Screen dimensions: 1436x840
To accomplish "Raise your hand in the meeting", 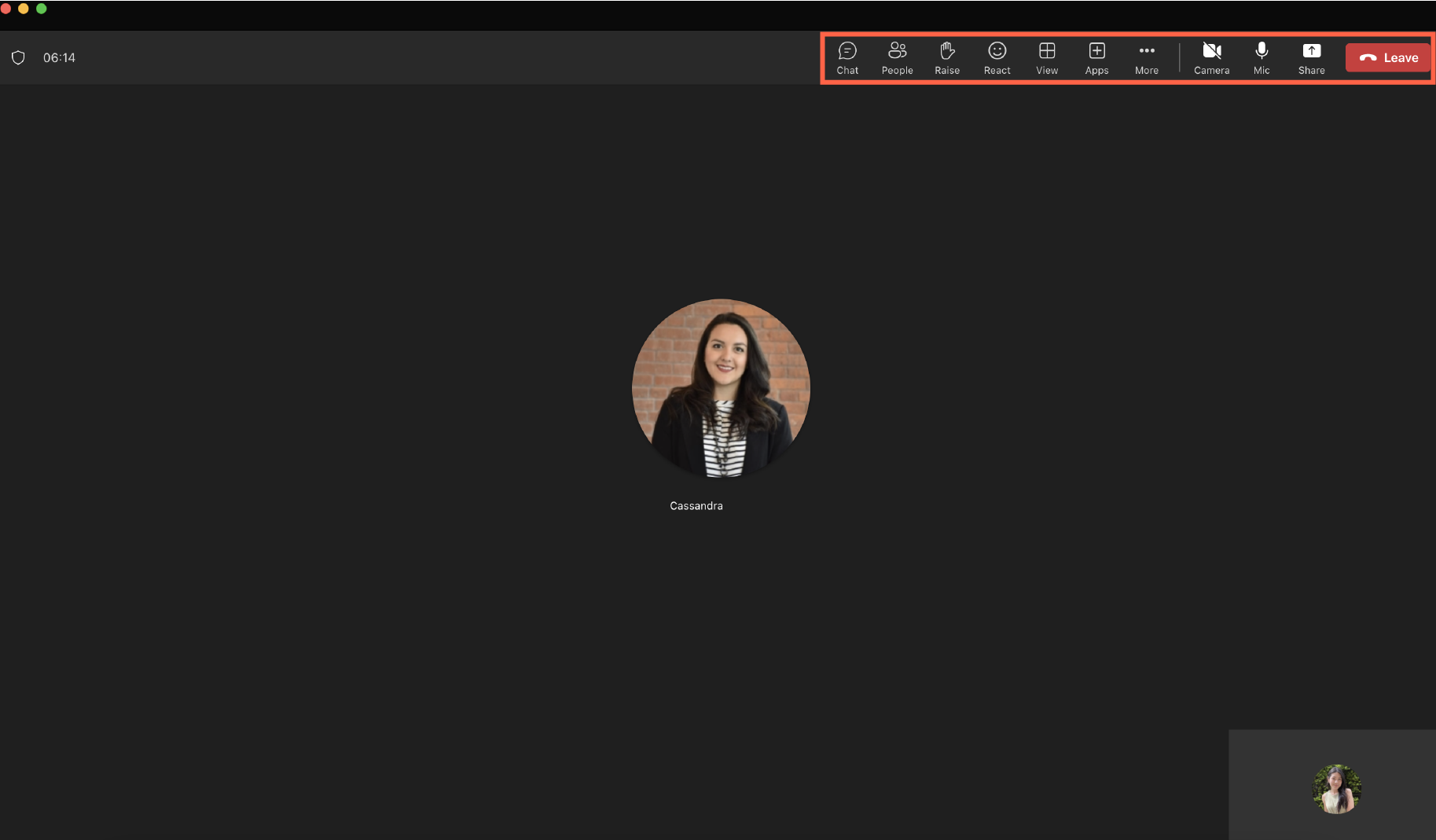I will click(x=946, y=57).
